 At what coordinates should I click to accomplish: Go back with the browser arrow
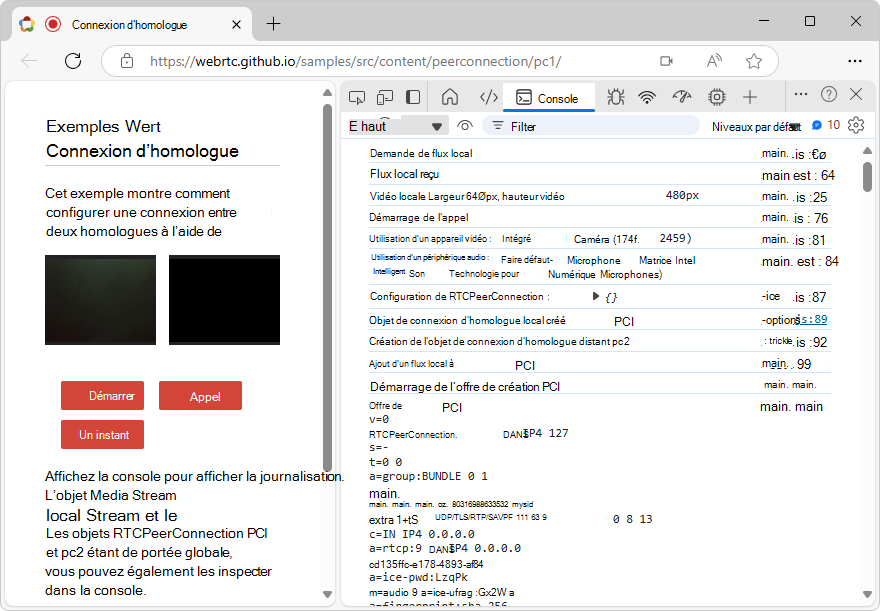pyautogui.click(x=29, y=61)
